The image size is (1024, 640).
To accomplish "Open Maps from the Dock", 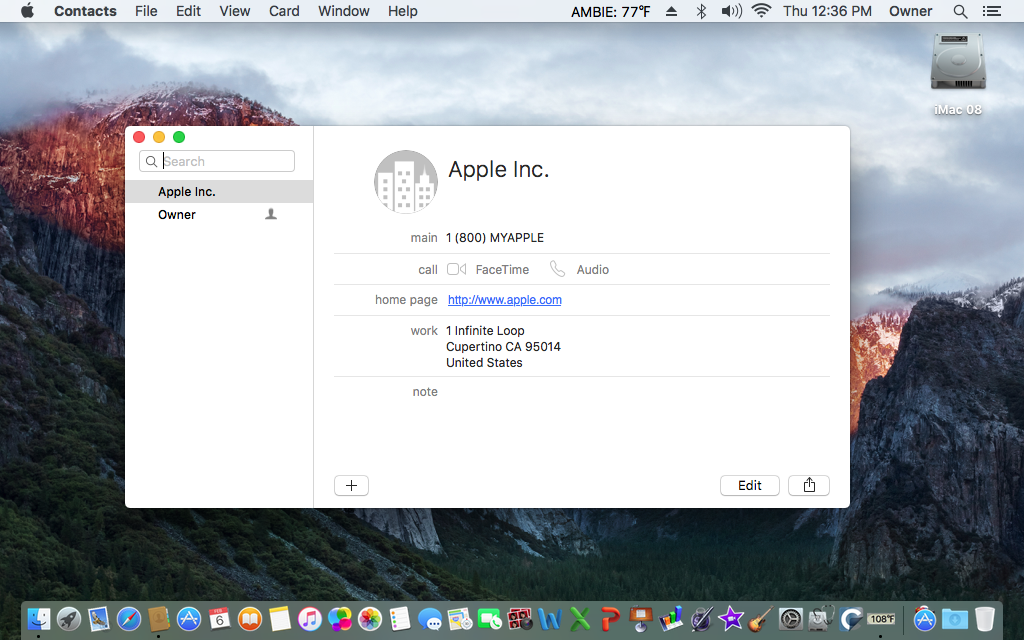I will click(460, 618).
